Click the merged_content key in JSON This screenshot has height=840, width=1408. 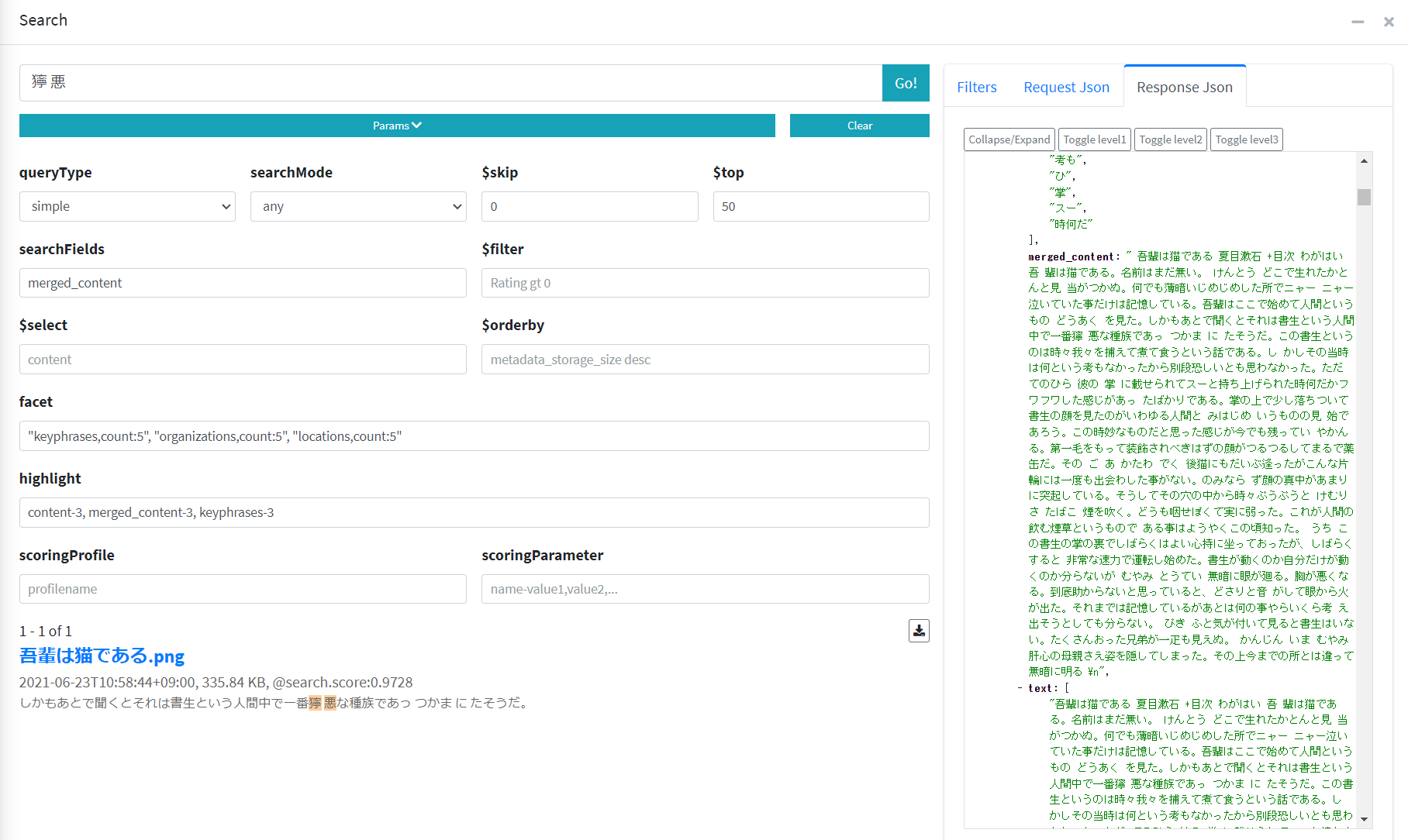[1071, 256]
